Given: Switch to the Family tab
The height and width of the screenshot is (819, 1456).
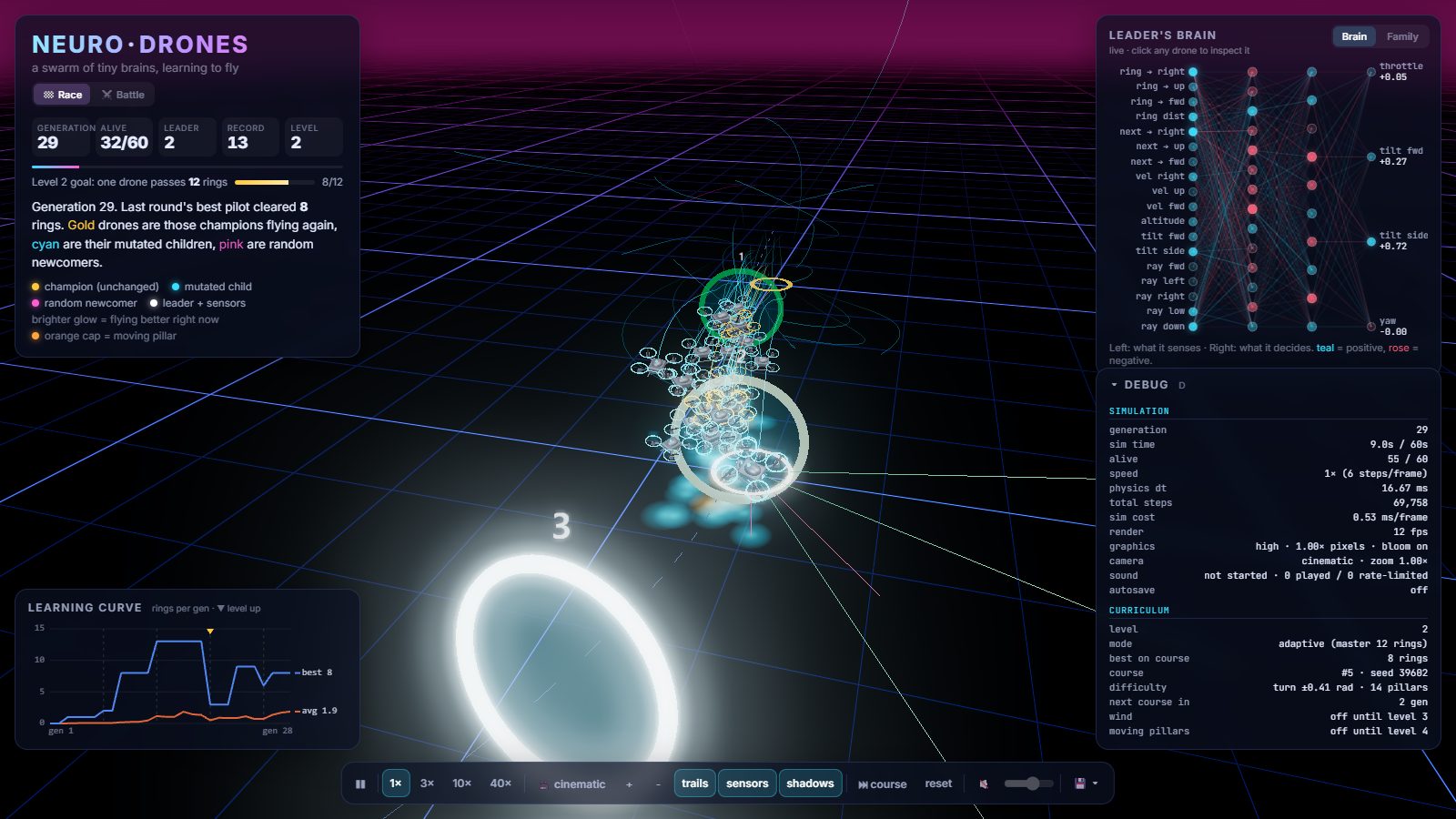Looking at the screenshot, I should pos(1402,36).
